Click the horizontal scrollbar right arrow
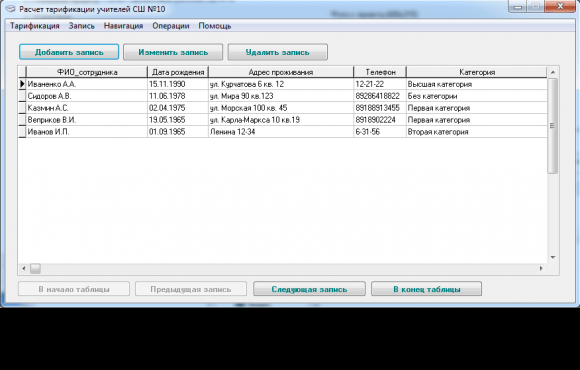This screenshot has height=370, width=580. pos(541,268)
